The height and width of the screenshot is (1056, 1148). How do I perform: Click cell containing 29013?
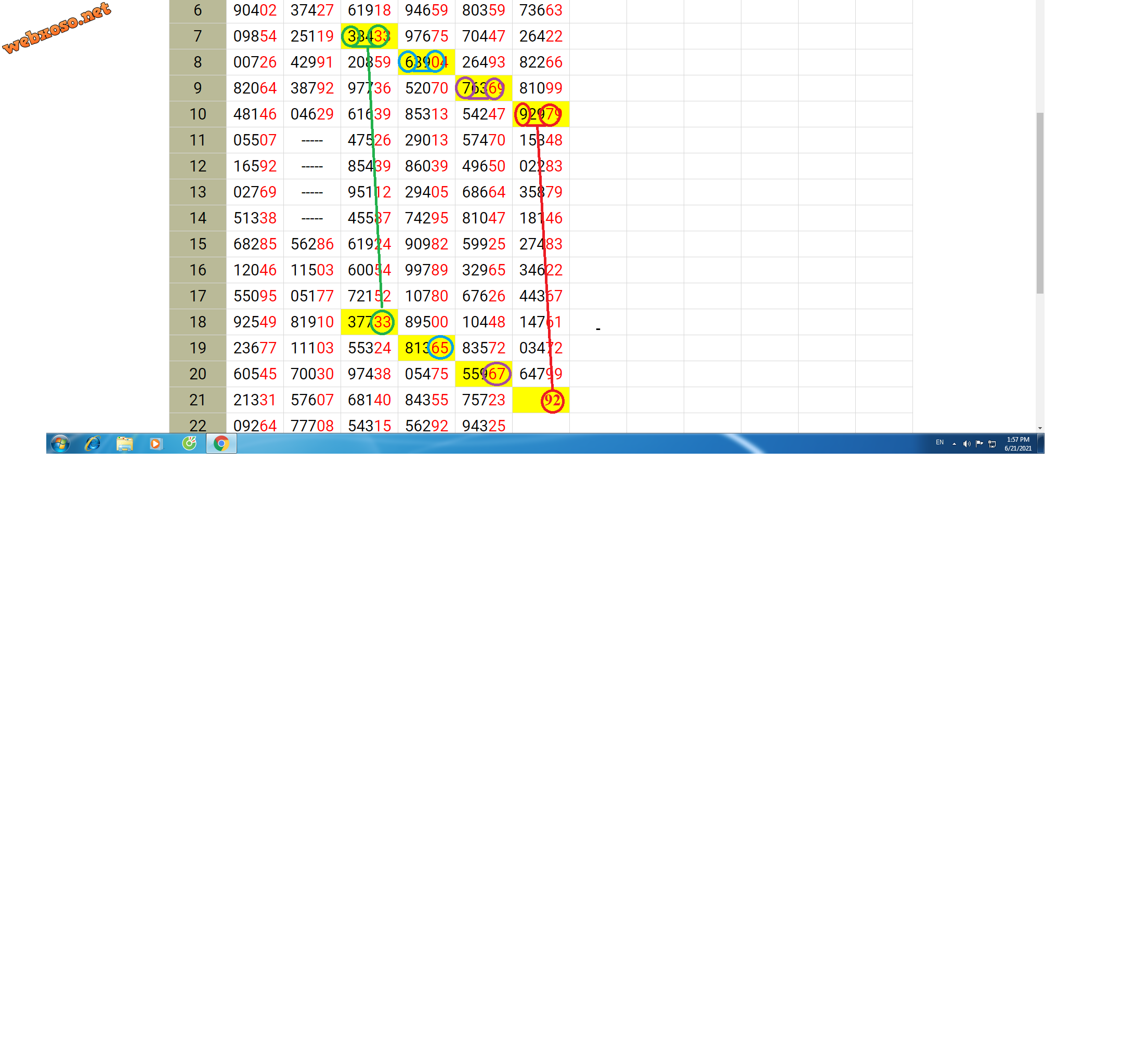pos(426,140)
